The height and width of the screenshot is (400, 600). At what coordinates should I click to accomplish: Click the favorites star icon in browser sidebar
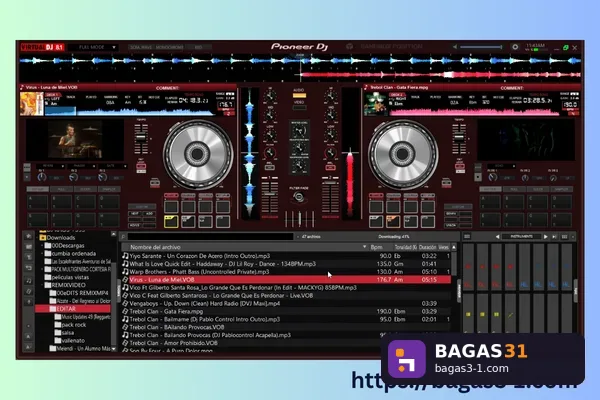pyautogui.click(x=28, y=236)
